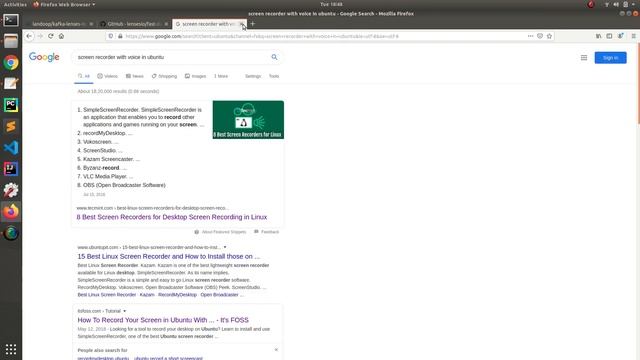Close the landoop/kafka-lenses tab
The image size is (640, 360).
pos(91,24)
